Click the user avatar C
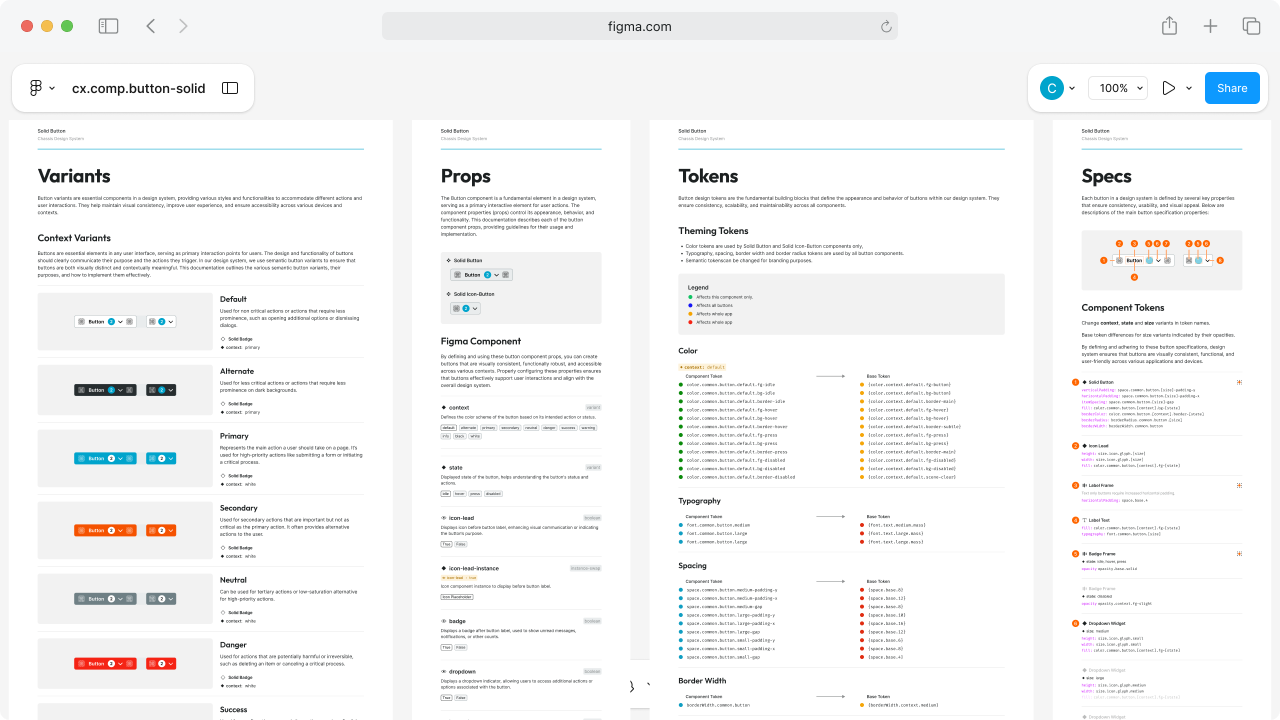This screenshot has width=1280, height=720. (1051, 88)
